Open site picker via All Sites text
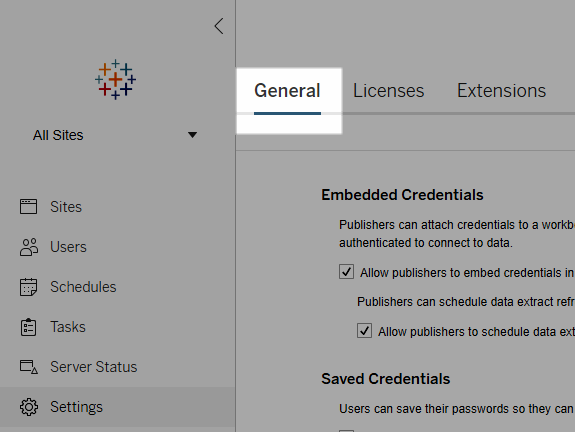The height and width of the screenshot is (432, 575). 58,135
